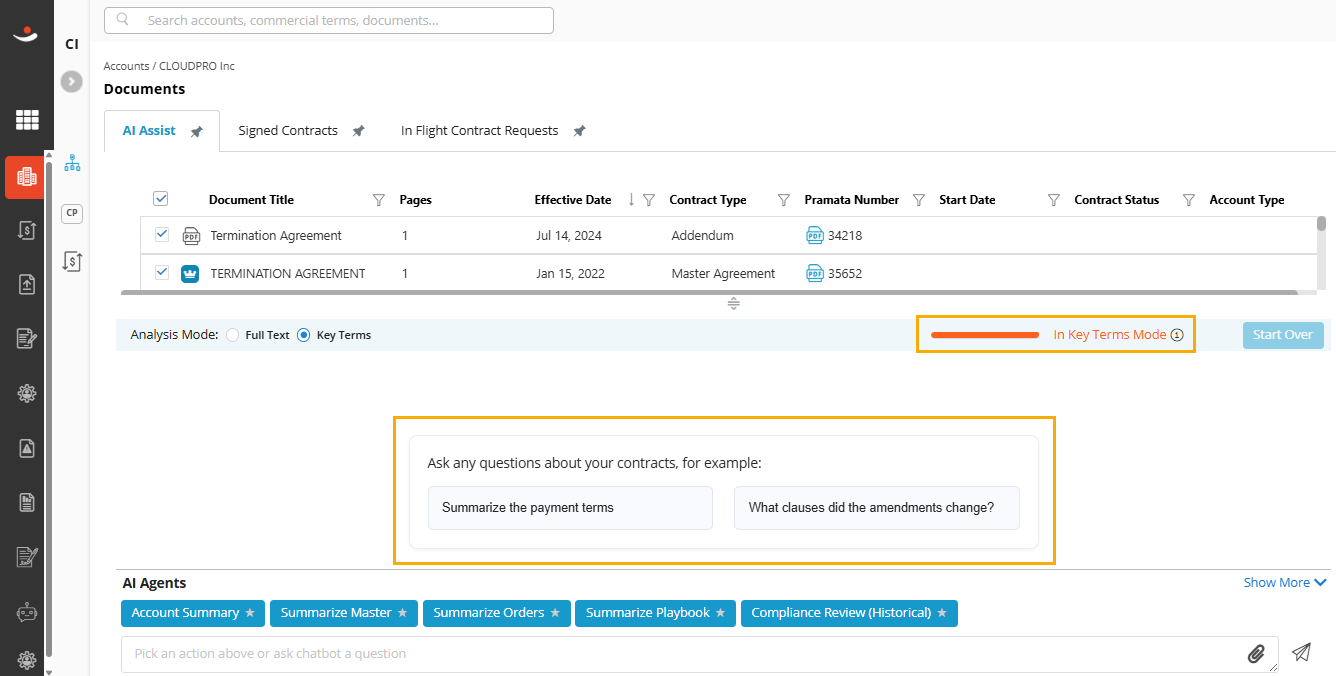Open the Document Title column filter
This screenshot has width=1336, height=676.
378,200
